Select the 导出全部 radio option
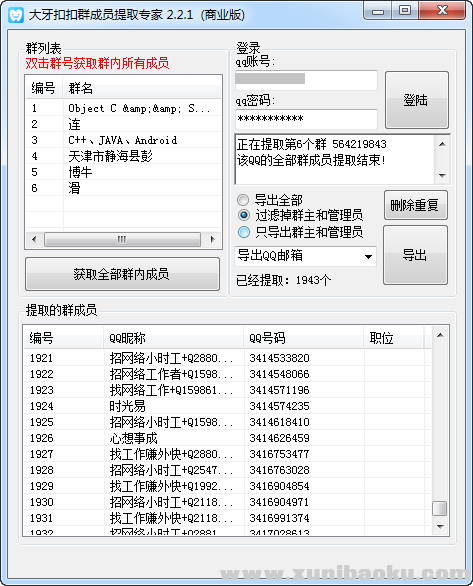The height and width of the screenshot is (586, 473). pyautogui.click(x=243, y=200)
